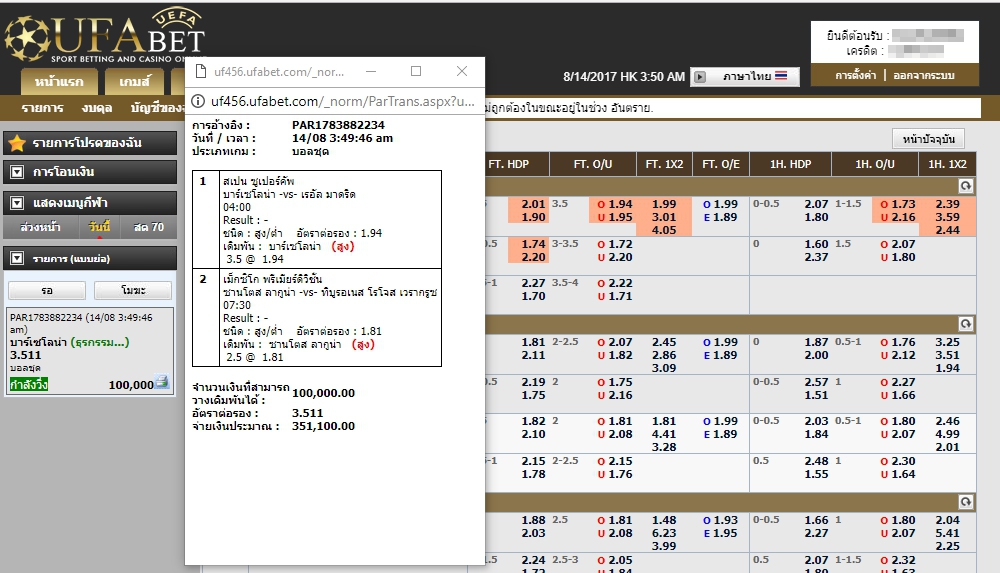Click the 1H. 1X2 column header
Image resolution: width=1000 pixels, height=573 pixels.
947,164
